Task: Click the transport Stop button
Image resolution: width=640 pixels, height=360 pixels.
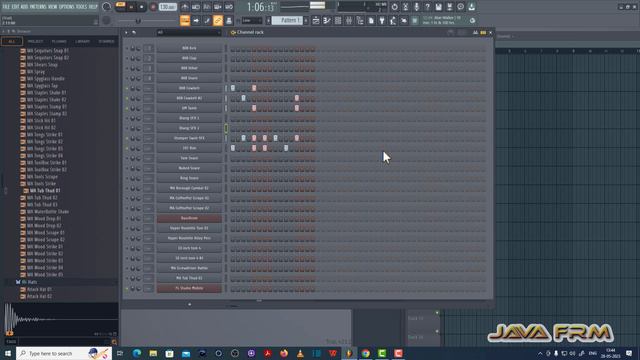Action: click(x=142, y=7)
